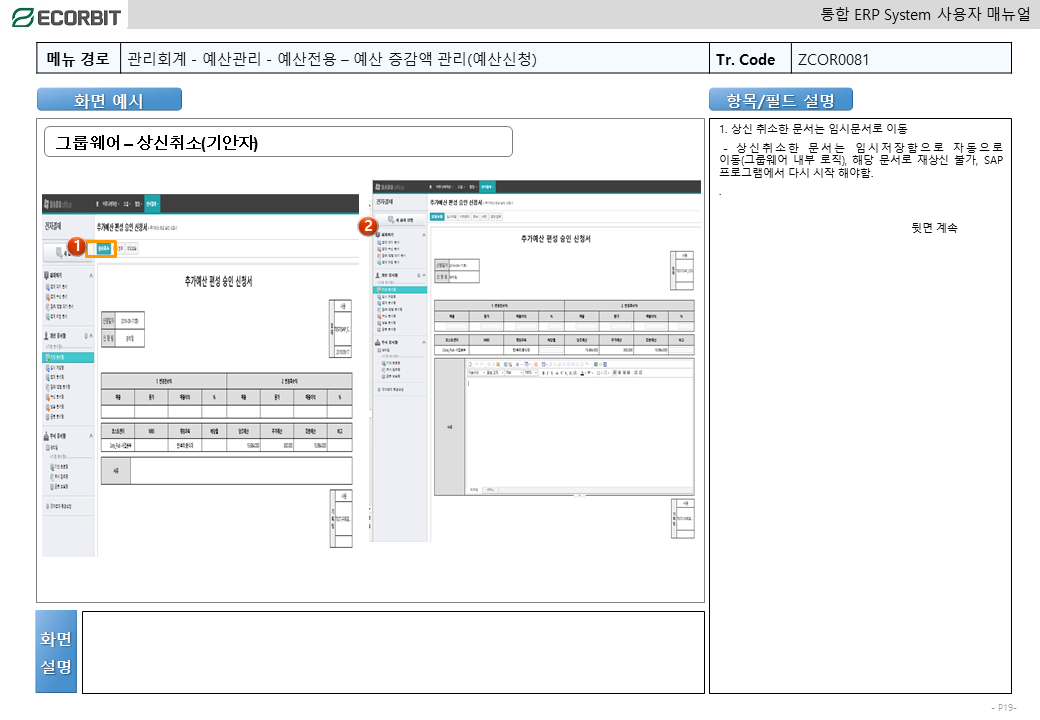This screenshot has width=1040, height=720.
Task: Open the 100% zoom dropdown in editor
Action: [528, 372]
